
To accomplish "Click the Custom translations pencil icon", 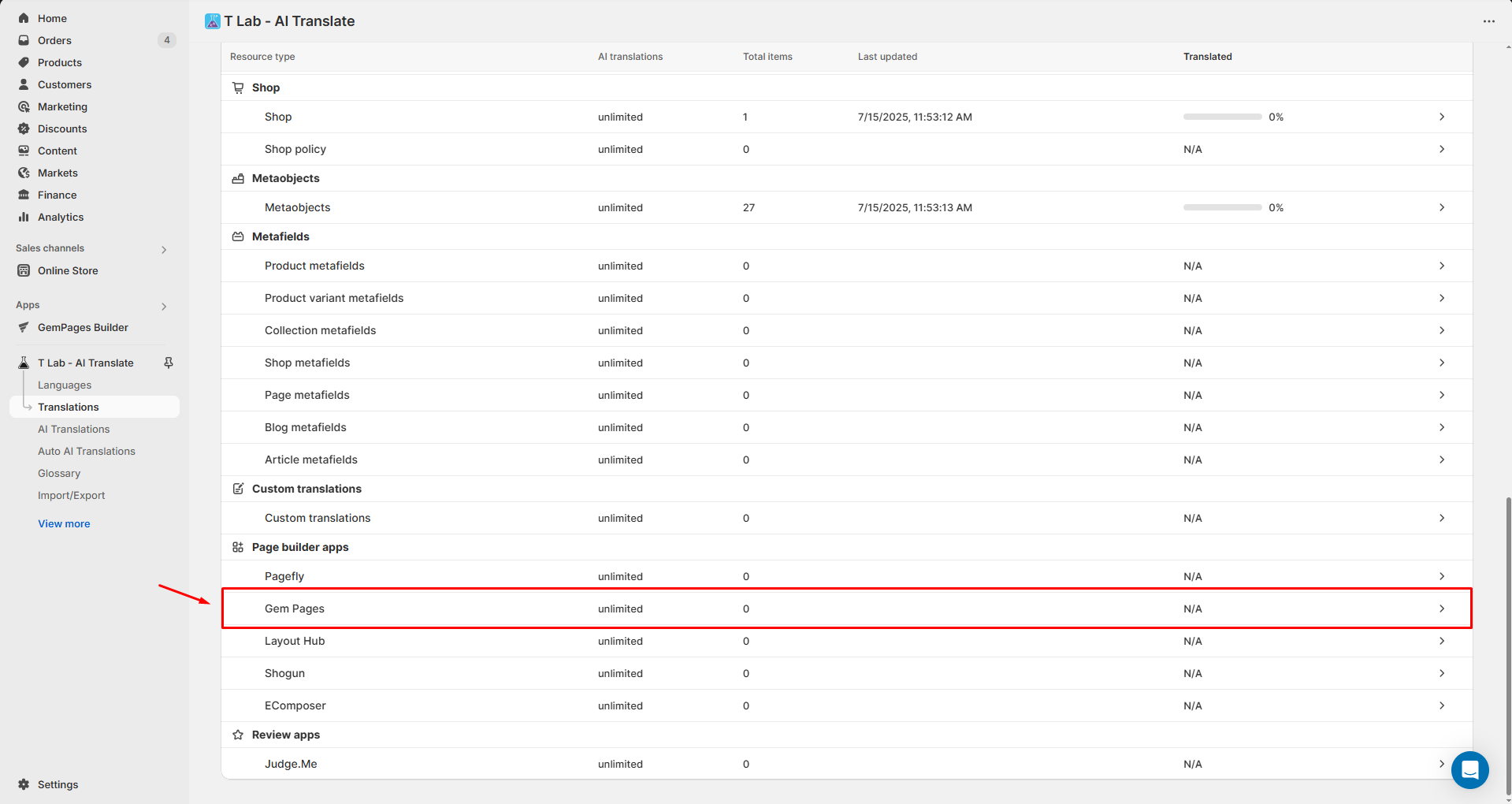I will tap(238, 489).
